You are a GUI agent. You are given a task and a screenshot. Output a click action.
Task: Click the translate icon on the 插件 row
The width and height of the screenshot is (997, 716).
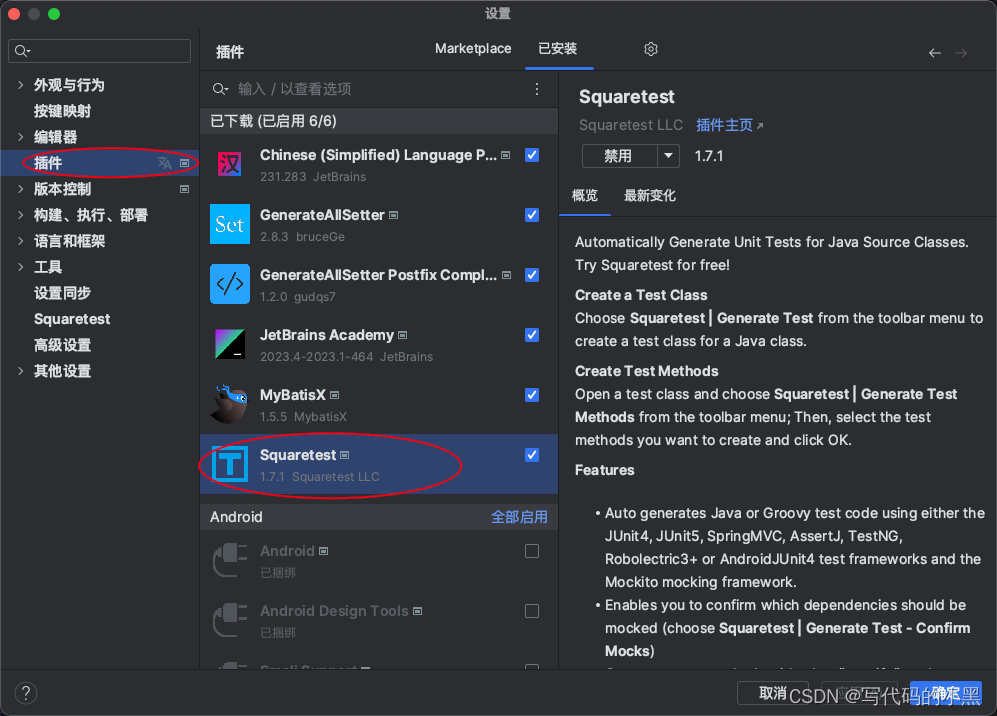pos(165,163)
